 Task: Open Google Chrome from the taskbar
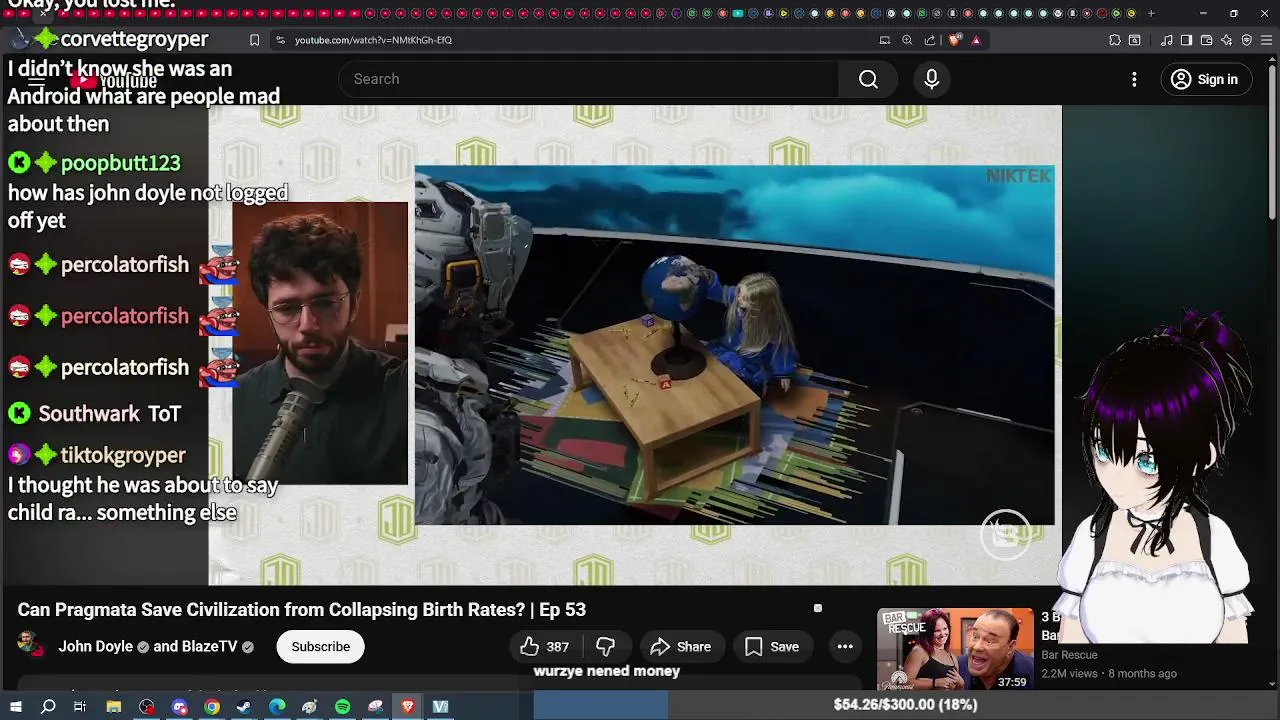[x=212, y=707]
